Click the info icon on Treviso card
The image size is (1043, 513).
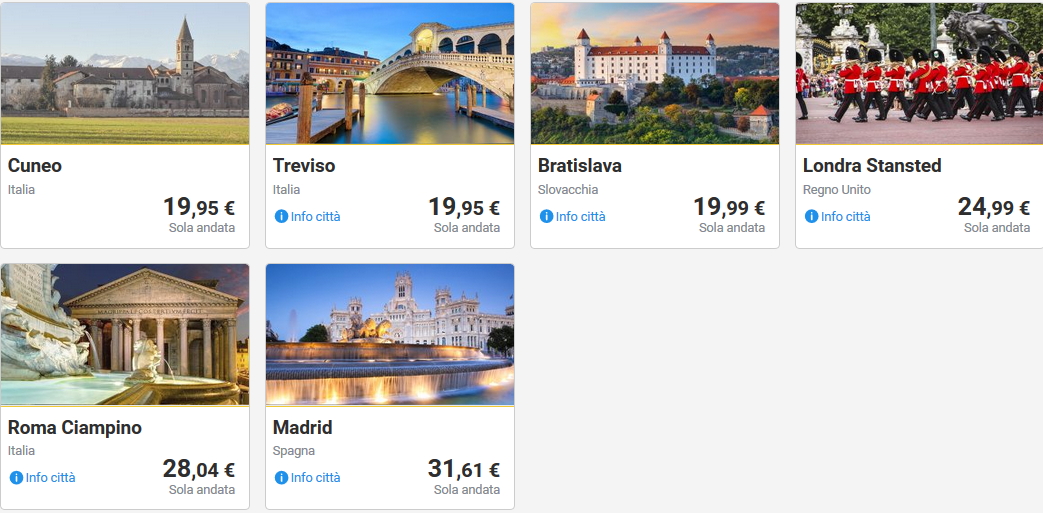pyautogui.click(x=281, y=217)
